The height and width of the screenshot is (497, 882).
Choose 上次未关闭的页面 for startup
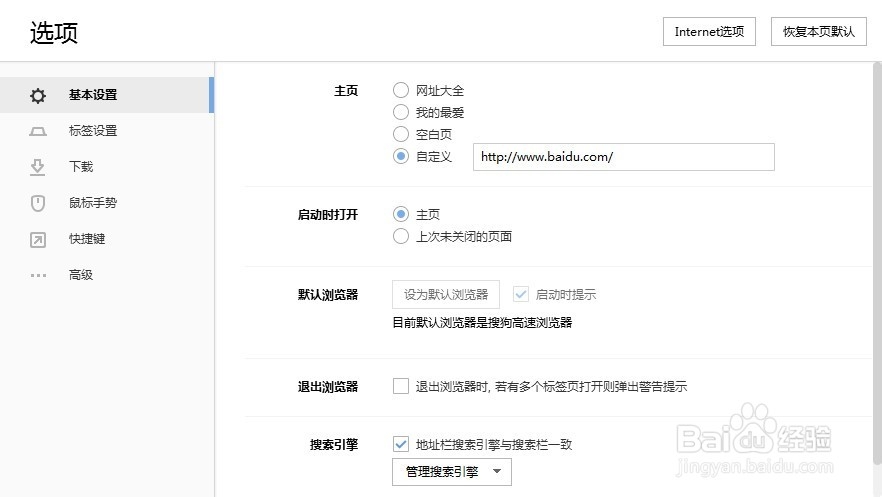tap(400, 236)
